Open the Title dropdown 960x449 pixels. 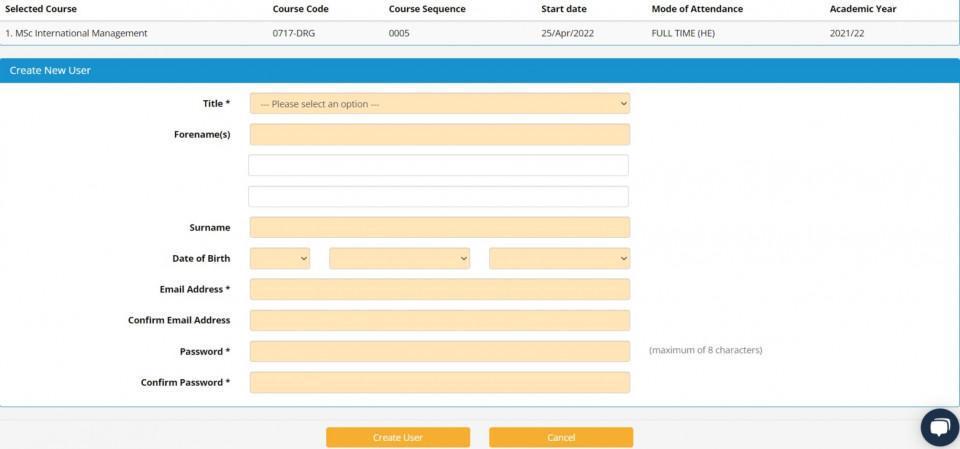point(439,104)
